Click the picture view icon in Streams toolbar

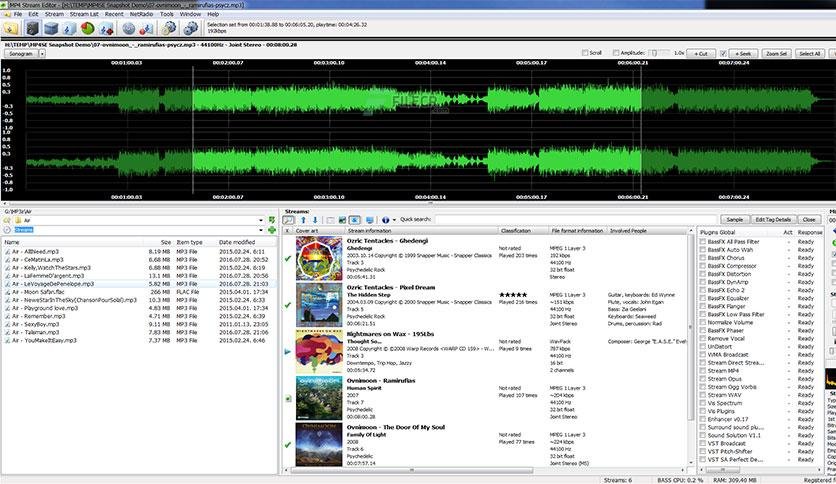click(x=342, y=220)
